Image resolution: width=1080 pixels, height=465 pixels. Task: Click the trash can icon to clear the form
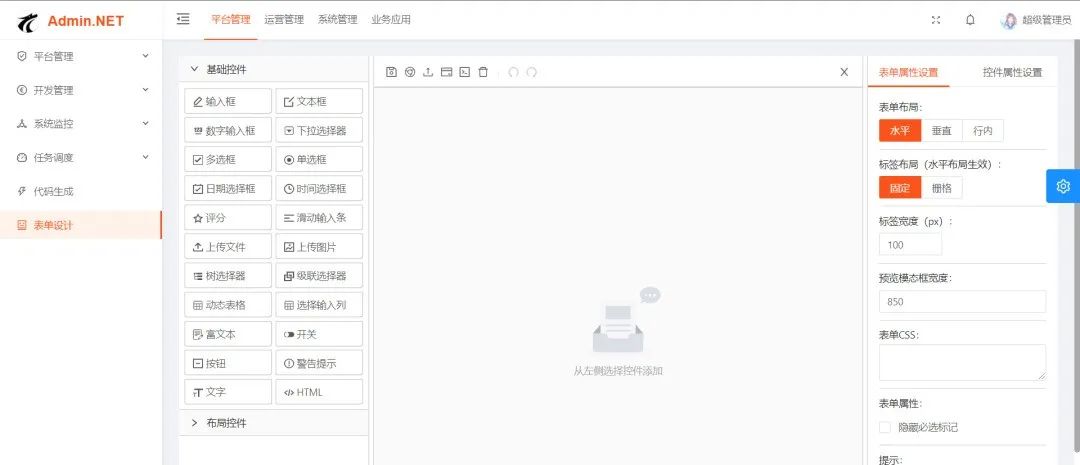click(483, 72)
